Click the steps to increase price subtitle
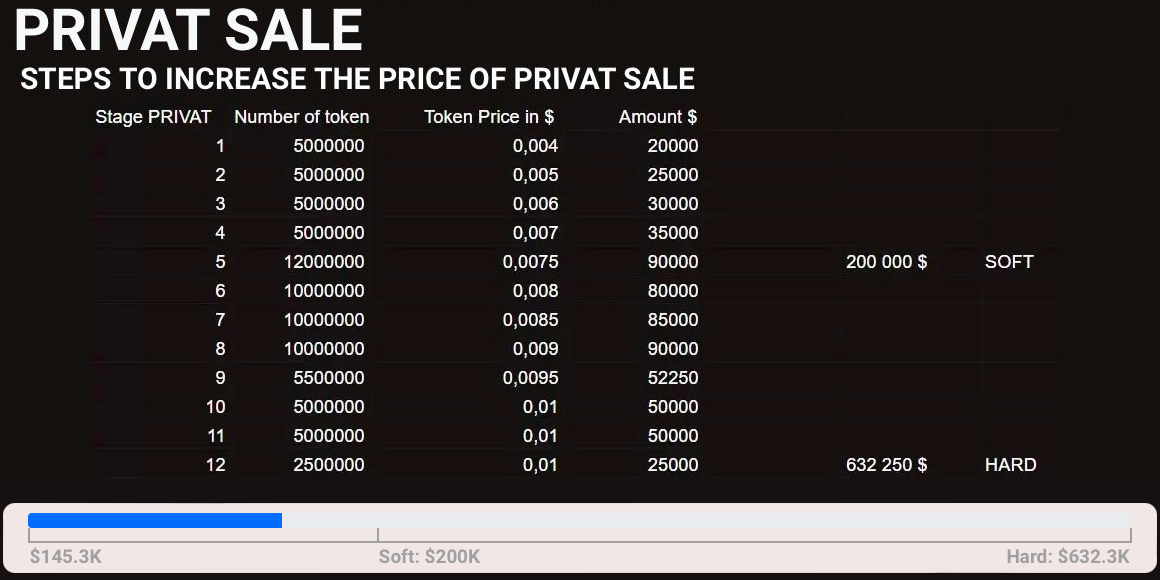This screenshot has height=580, width=1160. pyautogui.click(x=357, y=79)
